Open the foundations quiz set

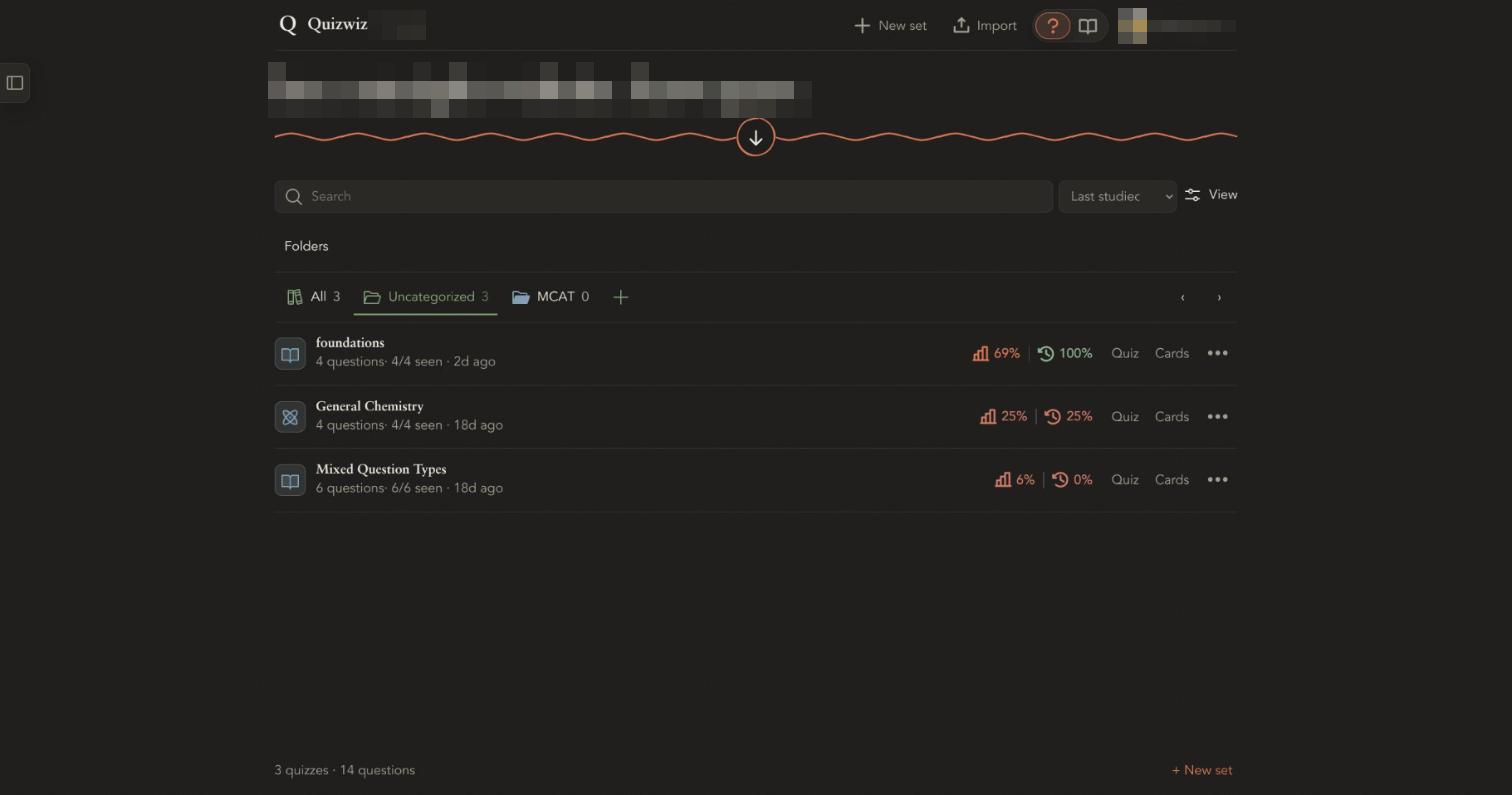coord(350,343)
